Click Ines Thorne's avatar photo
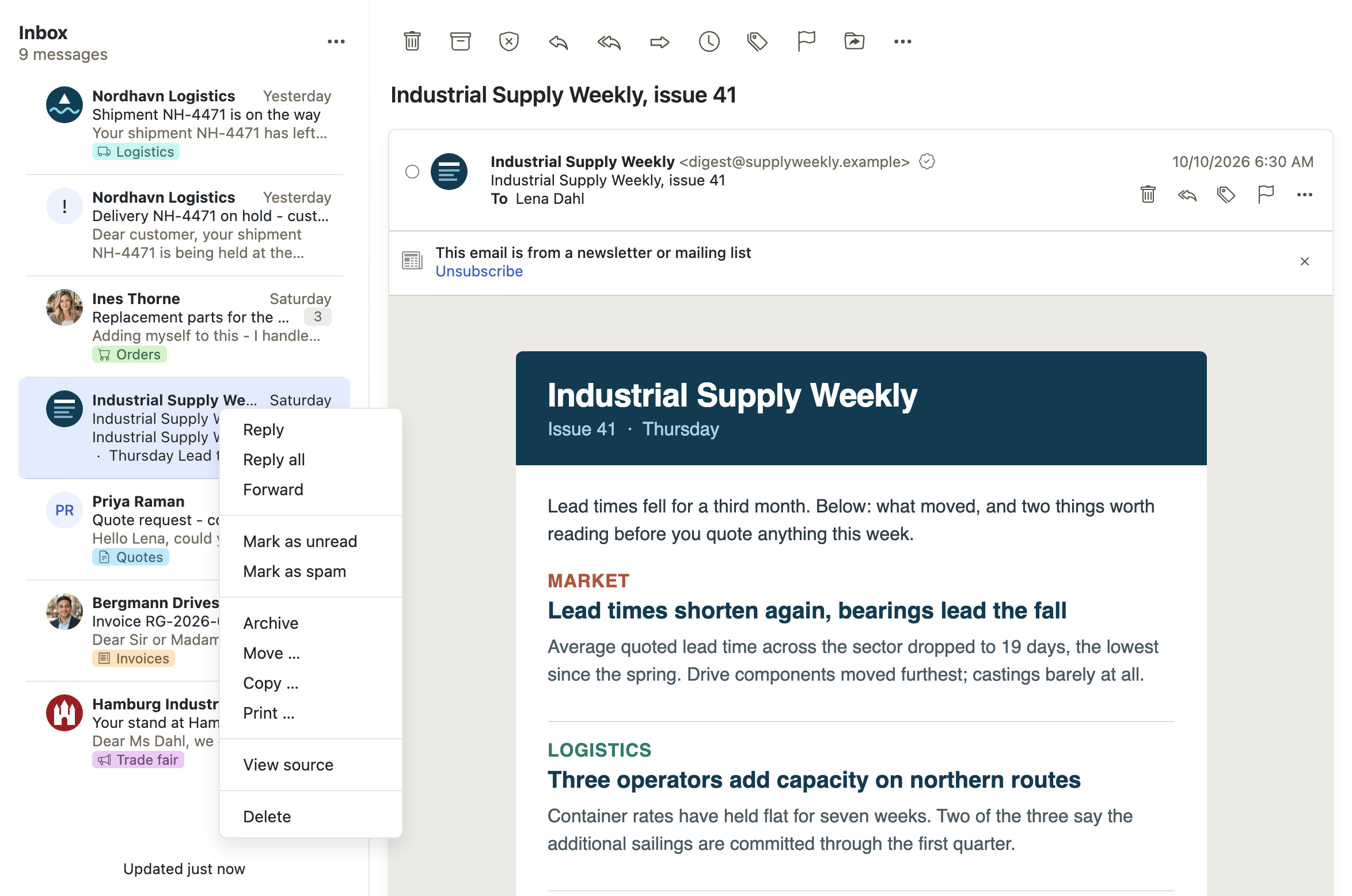The image size is (1352, 896). (x=64, y=307)
